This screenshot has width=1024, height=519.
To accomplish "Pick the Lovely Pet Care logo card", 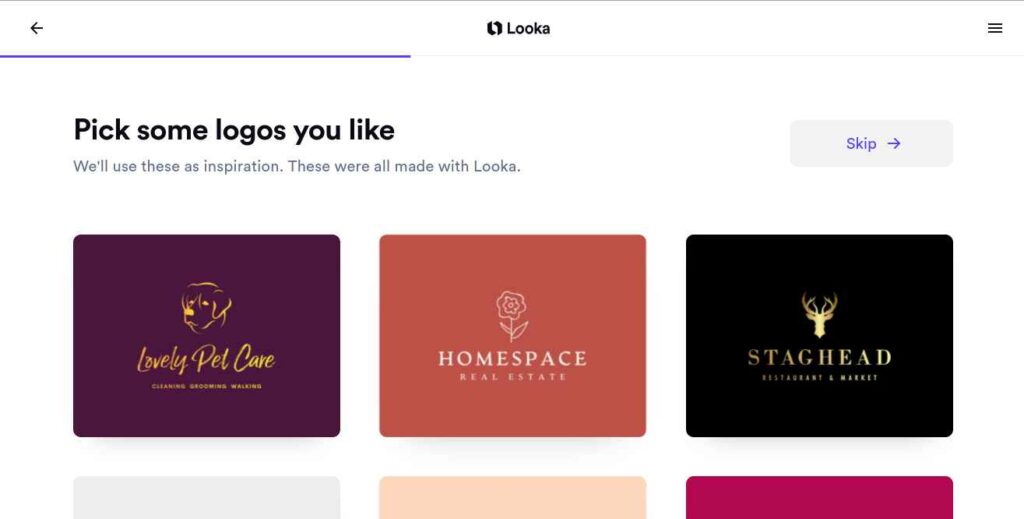I will point(206,336).
